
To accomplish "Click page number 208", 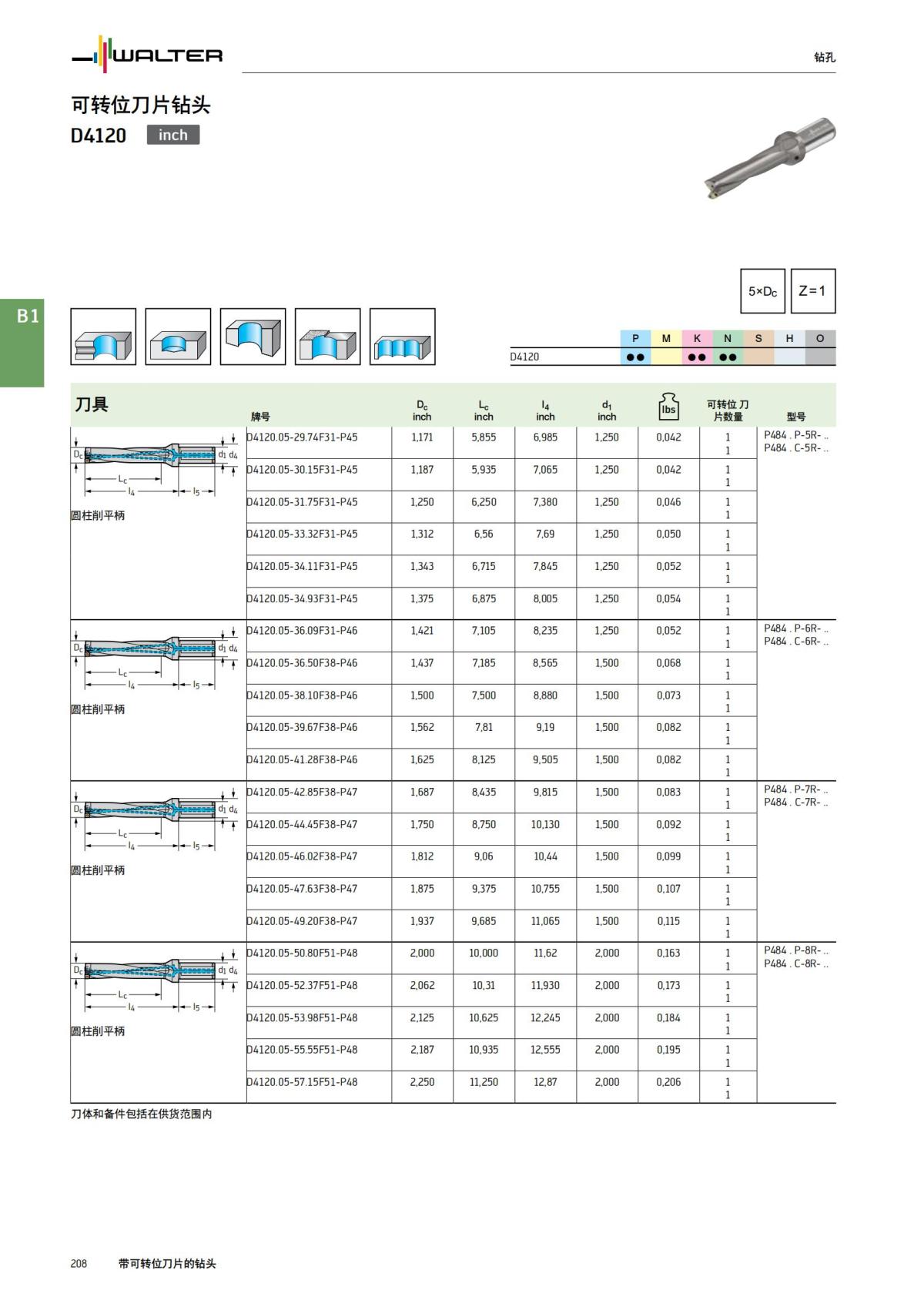I will pyautogui.click(x=79, y=1263).
